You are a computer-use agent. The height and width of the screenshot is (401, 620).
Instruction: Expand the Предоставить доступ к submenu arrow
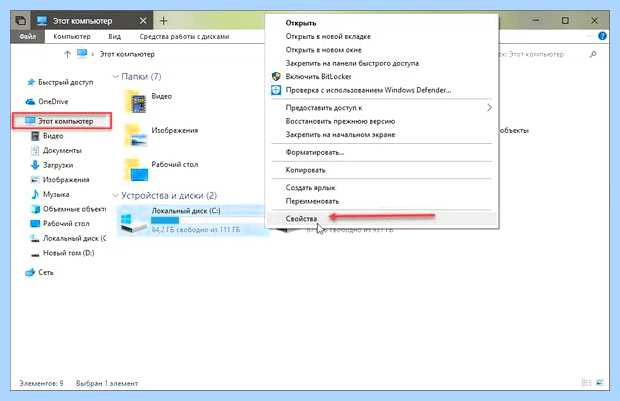click(489, 108)
